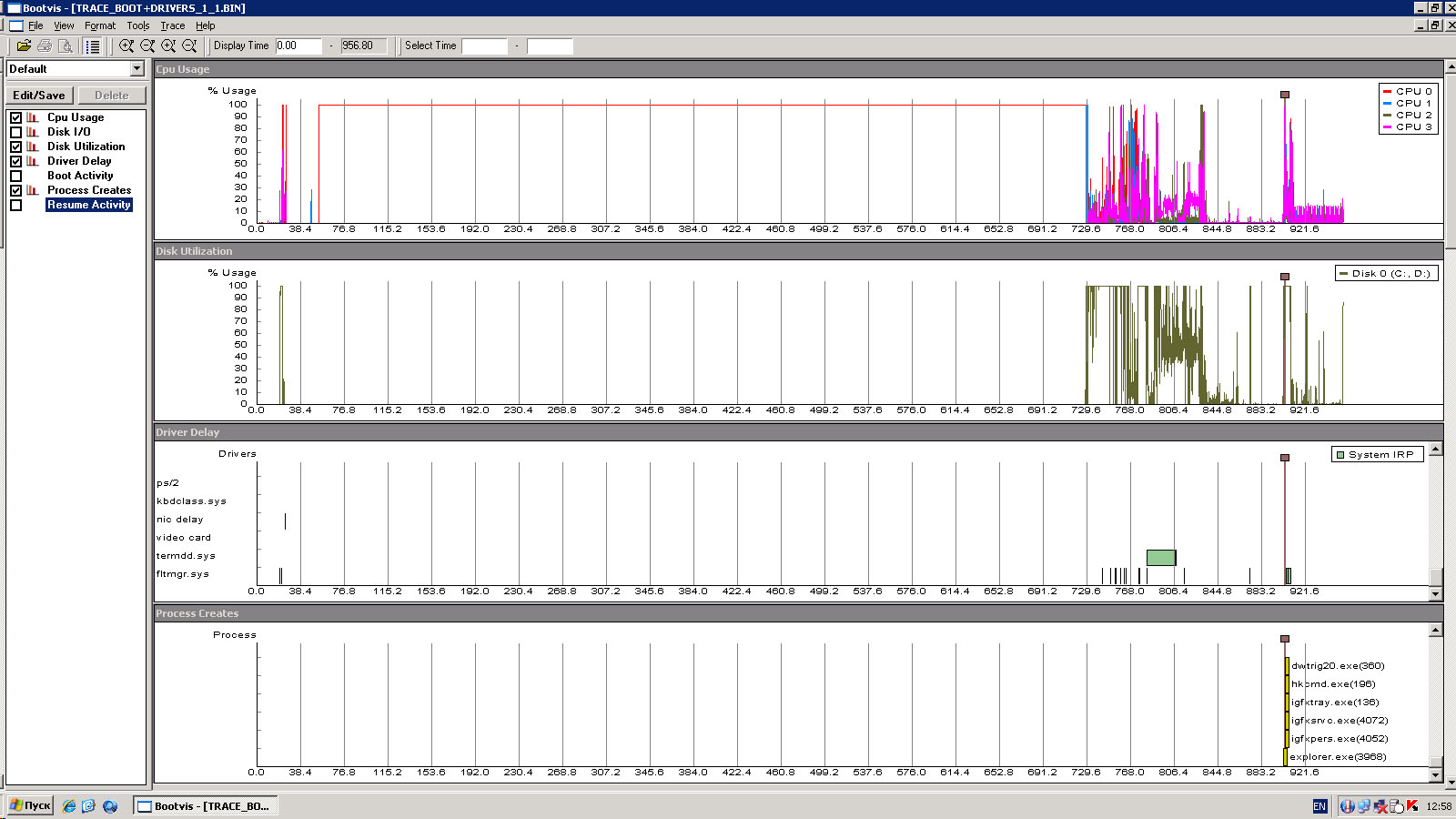Click the red Kaspersky tray icon
Image resolution: width=1456 pixels, height=819 pixels.
click(1412, 806)
